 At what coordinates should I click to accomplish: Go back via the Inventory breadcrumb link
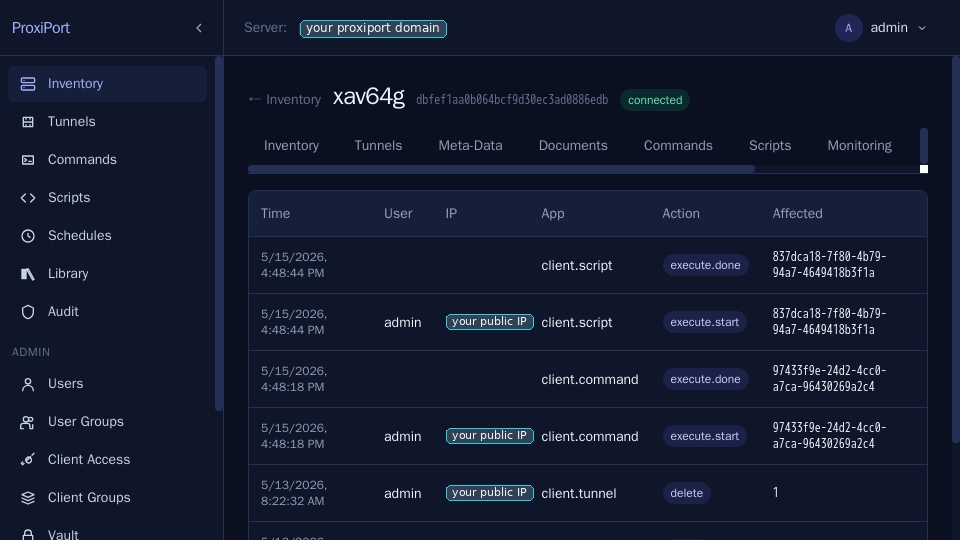[285, 99]
